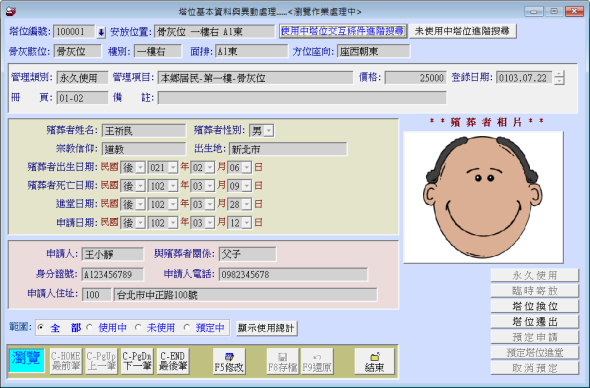Click the 身分證號 field A123456789
The height and width of the screenshot is (388, 590).
coord(113,274)
